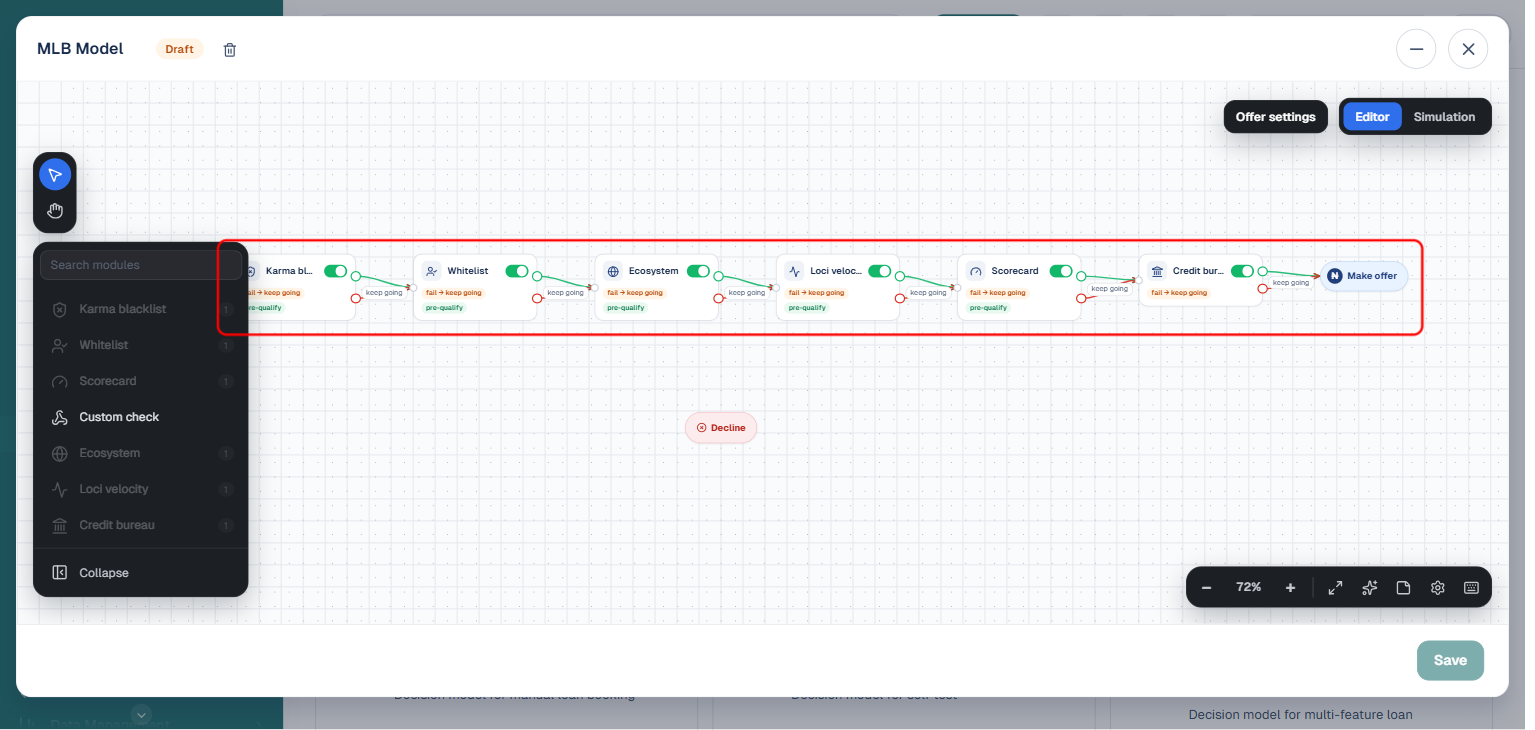Screen dimensions: 1535x730
Task: Click the Save button
Action: pyautogui.click(x=1450, y=660)
